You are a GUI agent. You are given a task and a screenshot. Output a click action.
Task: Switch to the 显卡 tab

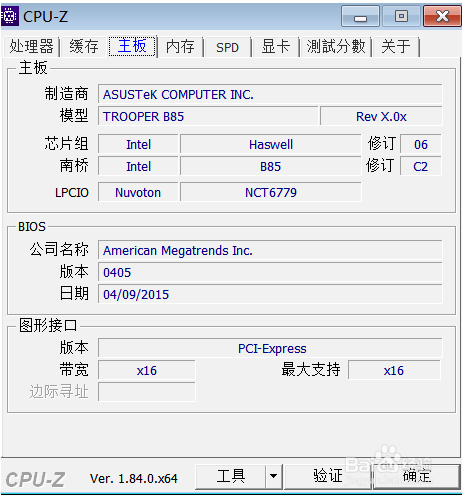[x=275, y=46]
